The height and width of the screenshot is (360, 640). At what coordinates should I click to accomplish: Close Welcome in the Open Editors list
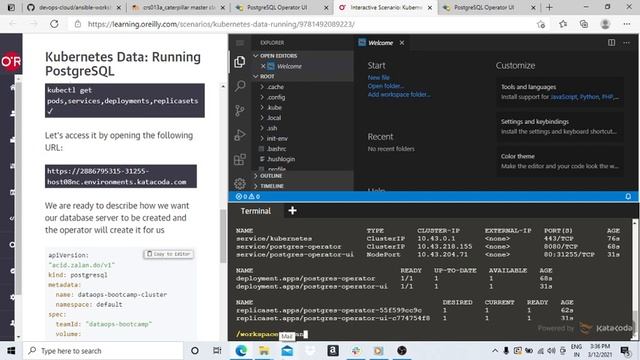click(x=263, y=66)
